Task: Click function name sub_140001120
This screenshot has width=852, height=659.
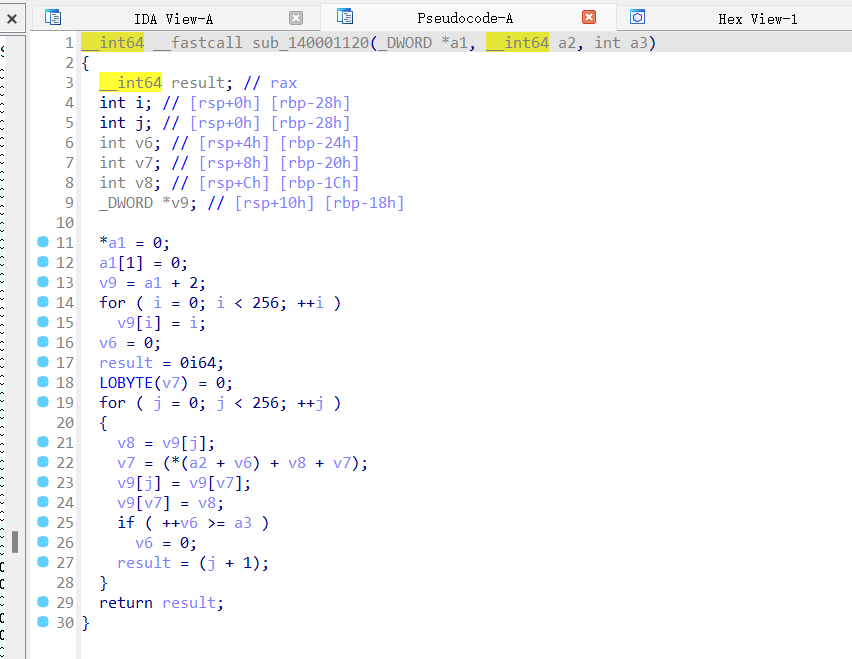Action: tap(311, 43)
